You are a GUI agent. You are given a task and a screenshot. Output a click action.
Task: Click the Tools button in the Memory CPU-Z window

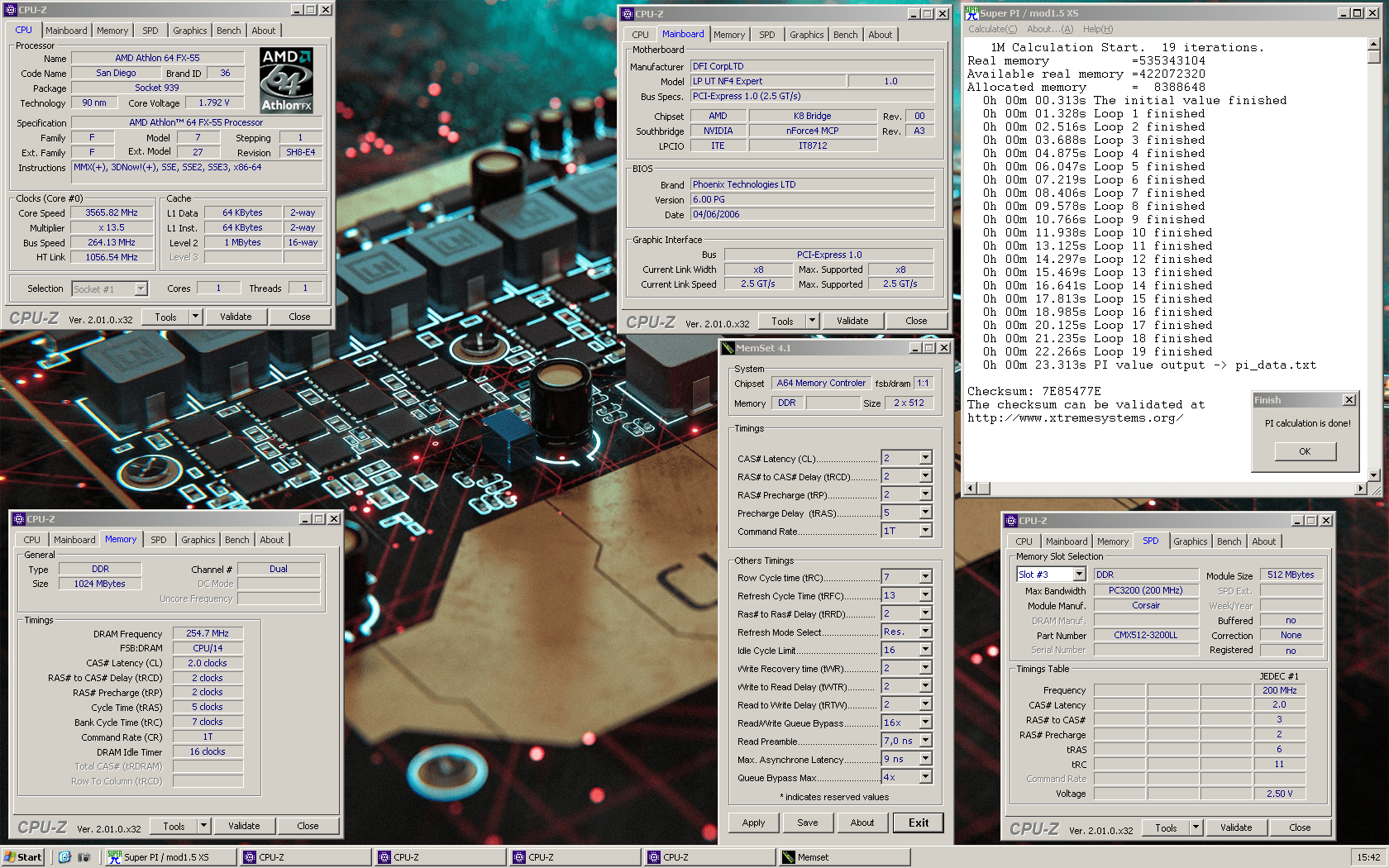pos(174,826)
